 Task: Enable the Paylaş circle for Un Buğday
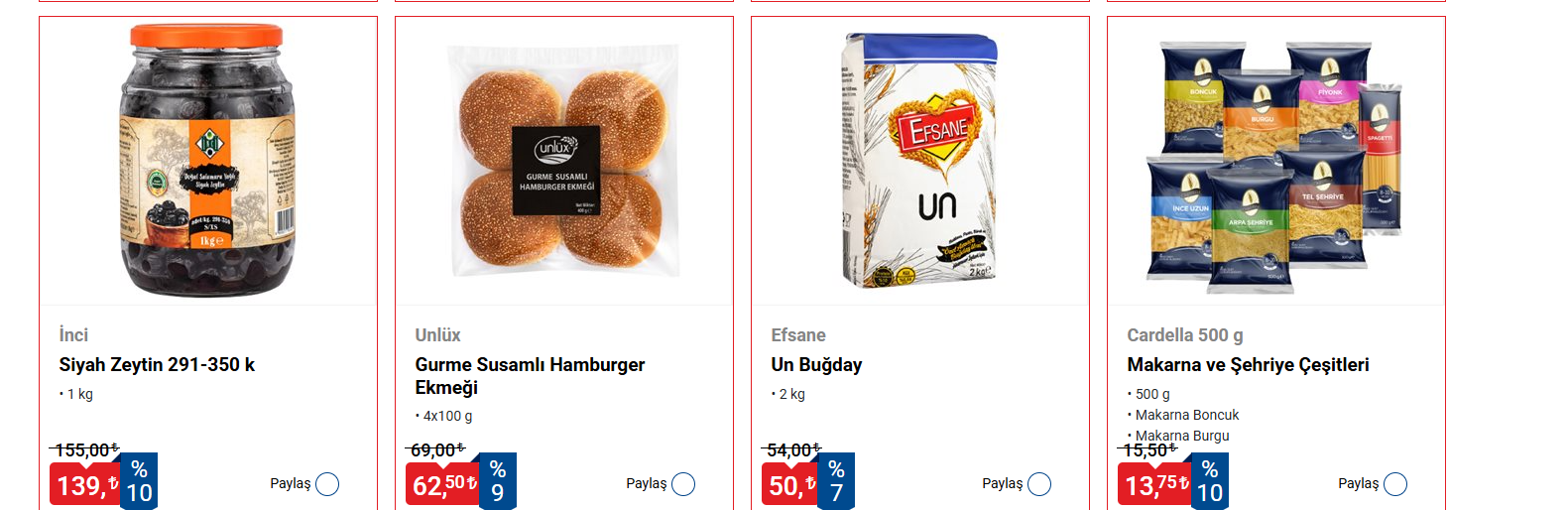pos(1039,484)
